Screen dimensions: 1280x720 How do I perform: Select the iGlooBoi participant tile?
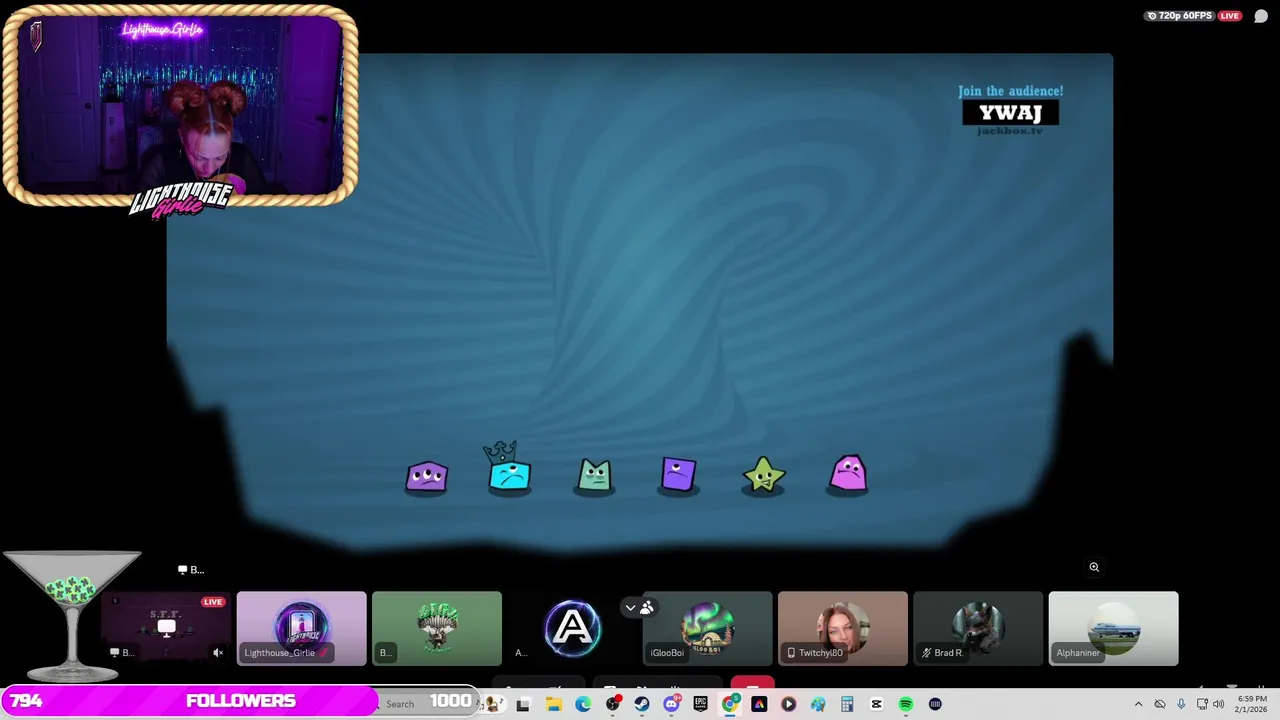707,628
